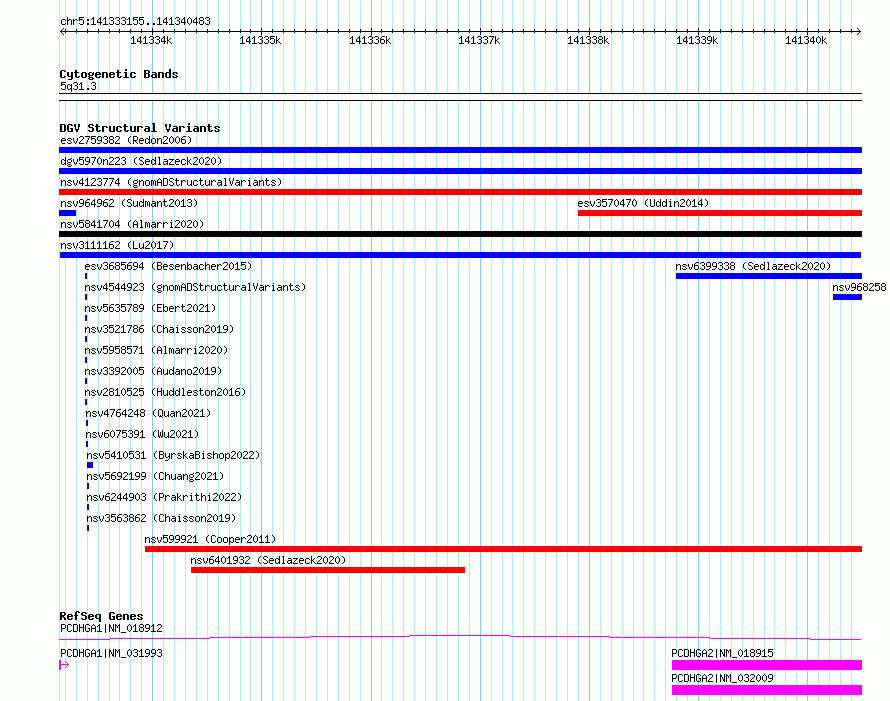Click the PCDHGA1|NM_031993 gene label
The width and height of the screenshot is (890, 701).
(111, 653)
